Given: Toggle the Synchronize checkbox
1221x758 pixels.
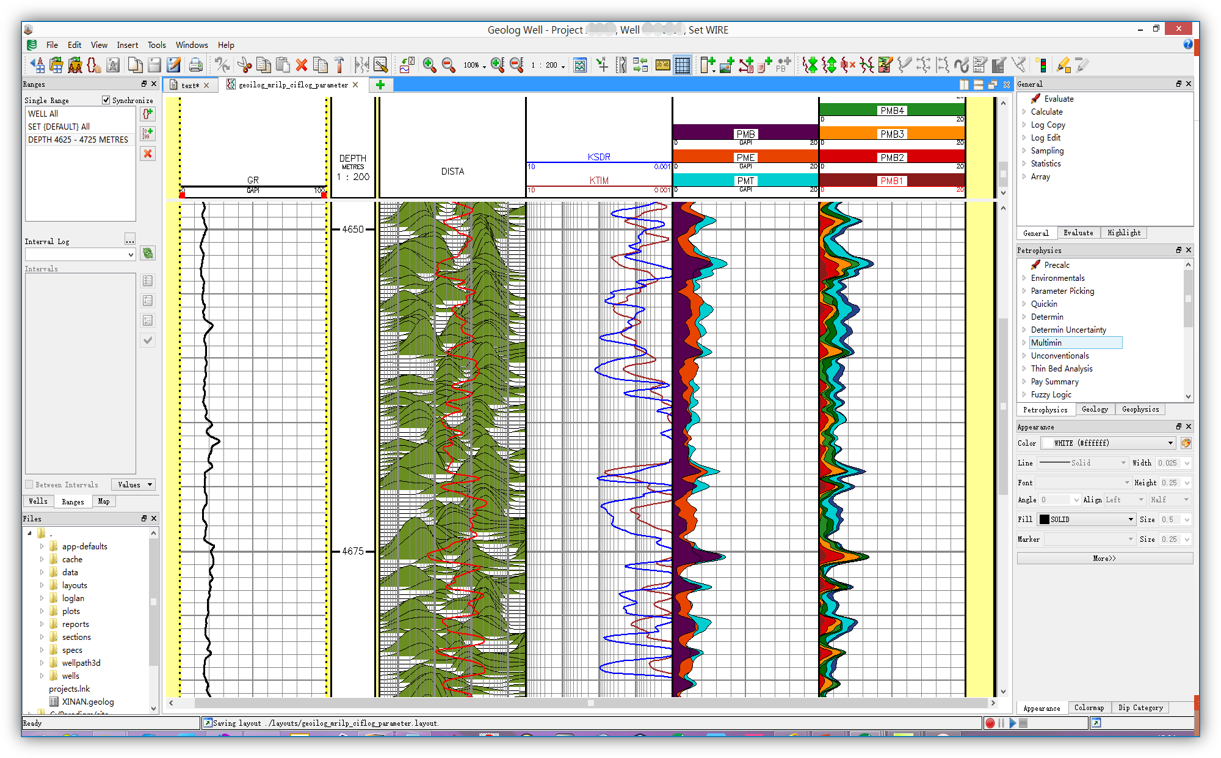Looking at the screenshot, I should [x=106, y=100].
